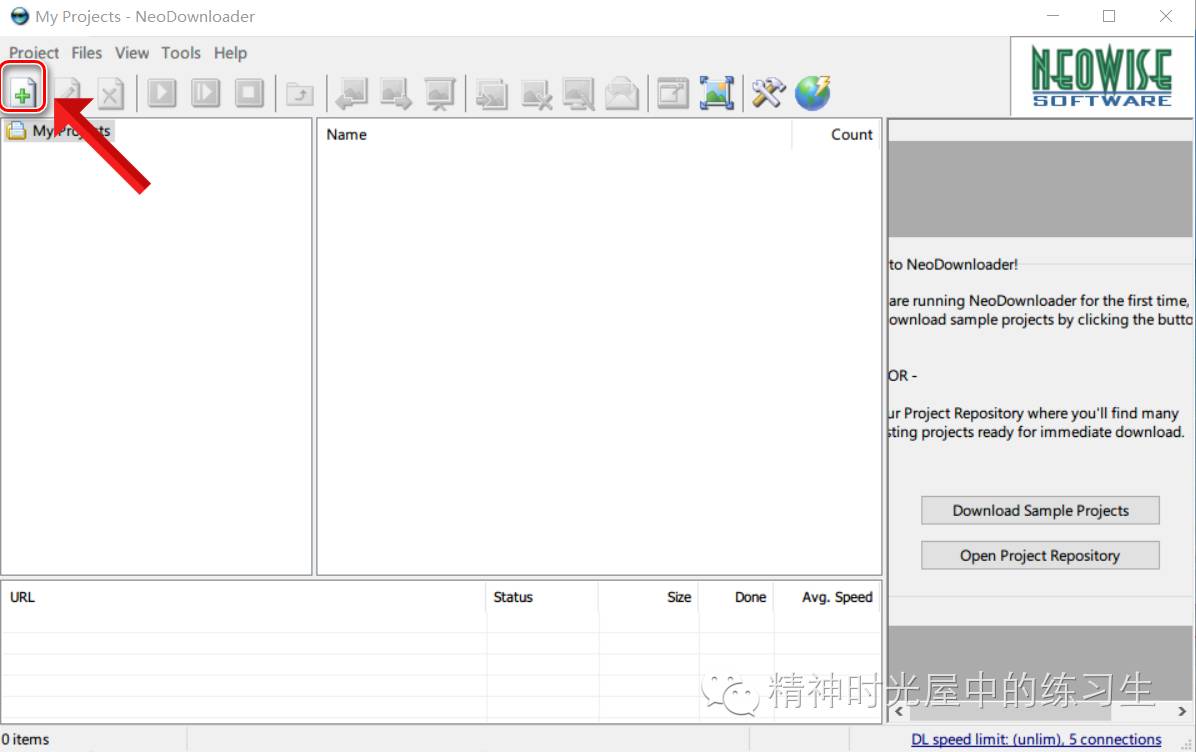Click the New Project toolbar icon

(x=22, y=94)
